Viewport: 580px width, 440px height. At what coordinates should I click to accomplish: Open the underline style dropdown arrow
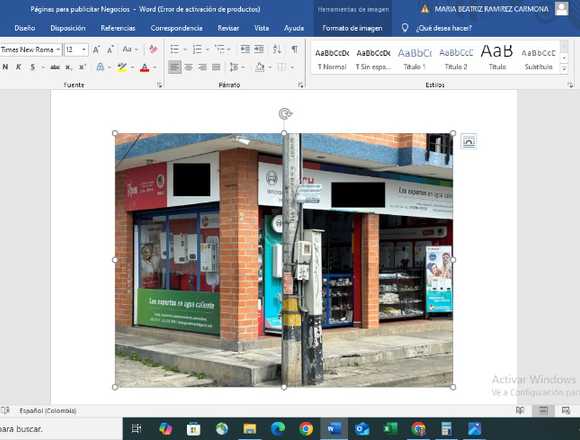[43, 67]
